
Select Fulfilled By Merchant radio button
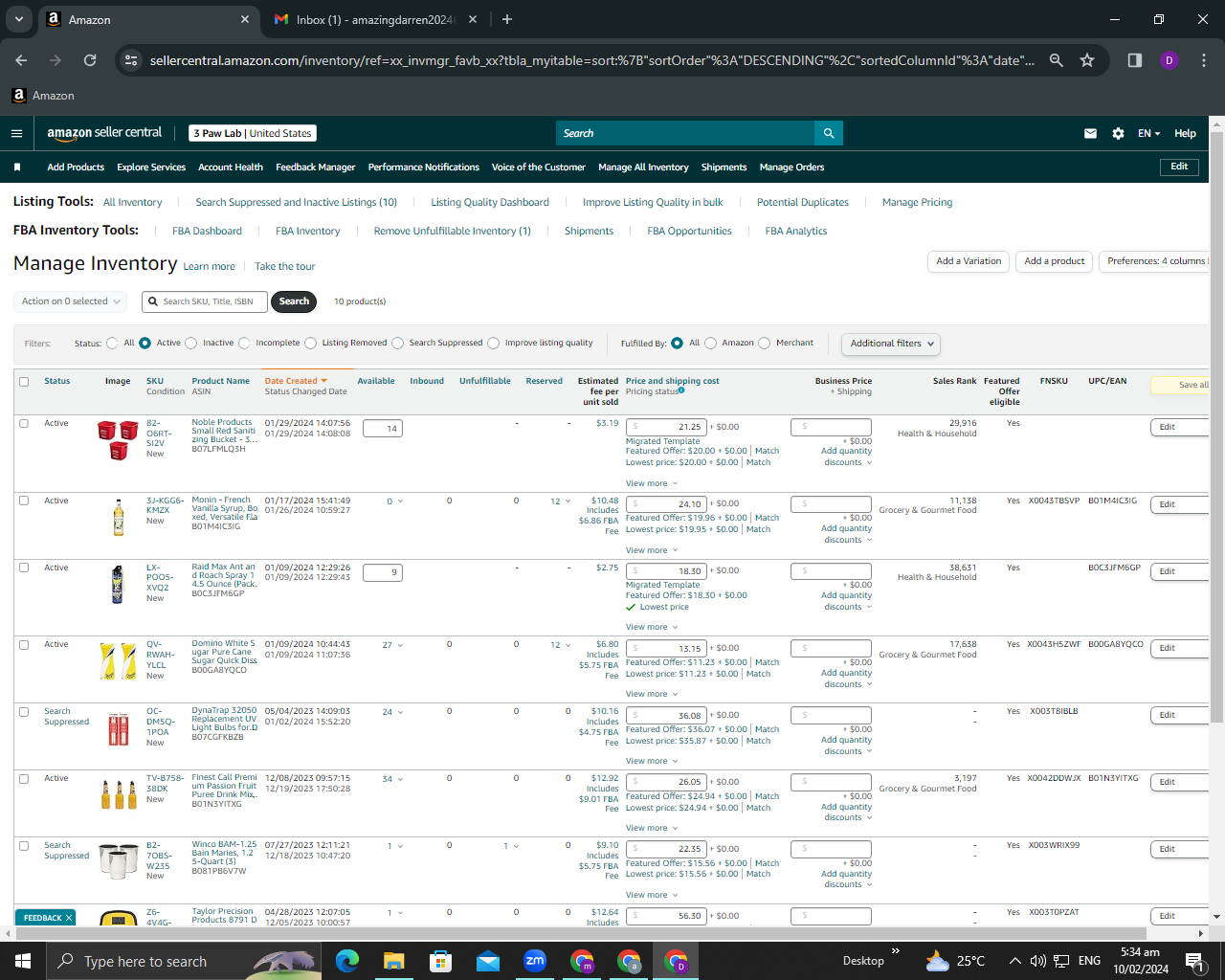tap(764, 343)
